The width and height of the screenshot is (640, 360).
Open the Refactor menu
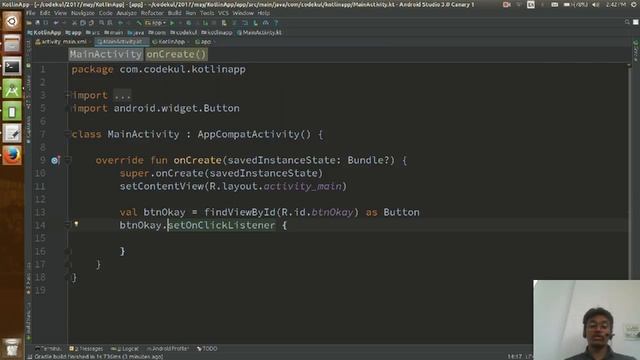pos(152,13)
